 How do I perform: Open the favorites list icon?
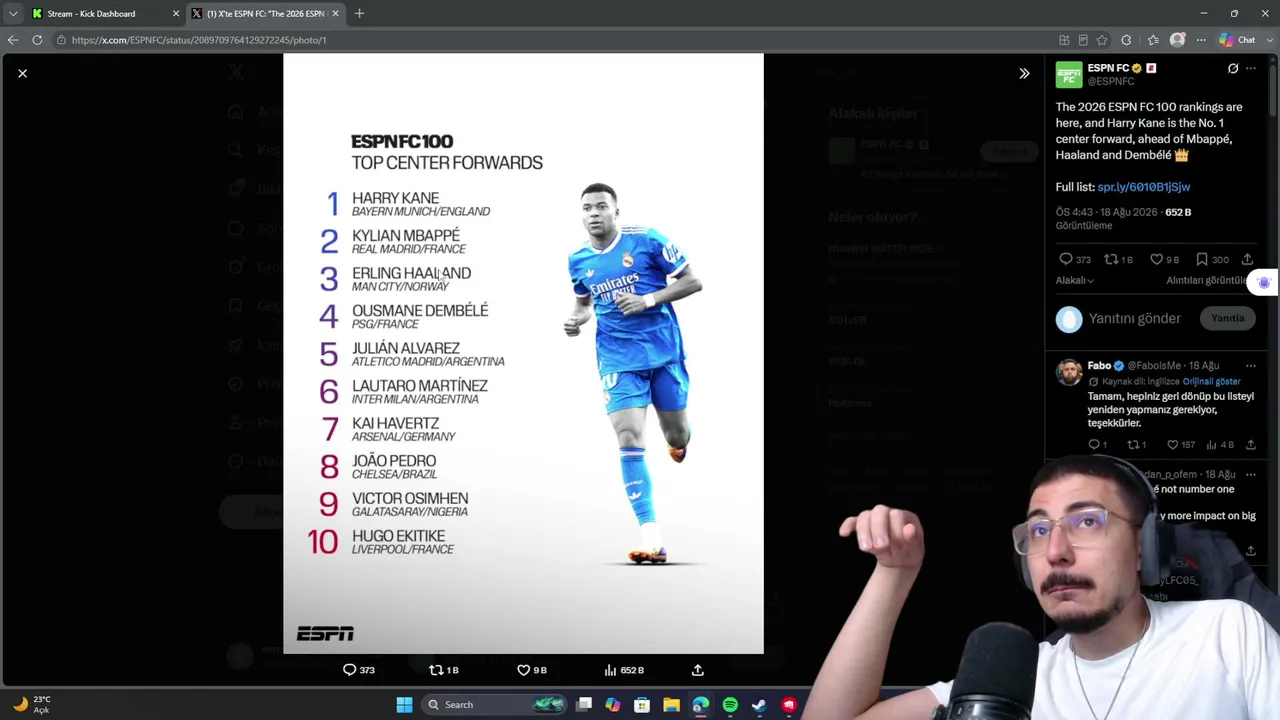1153,40
